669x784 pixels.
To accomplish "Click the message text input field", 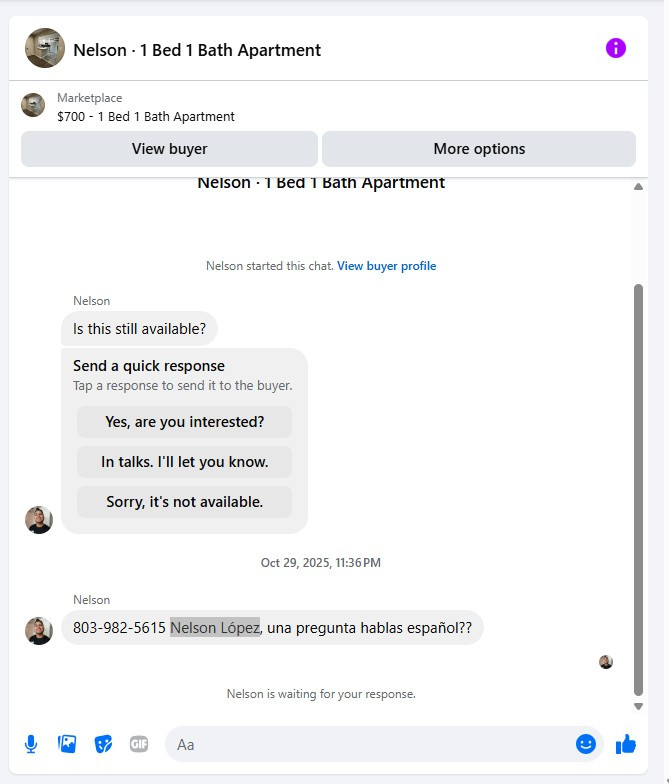I will click(x=370, y=744).
